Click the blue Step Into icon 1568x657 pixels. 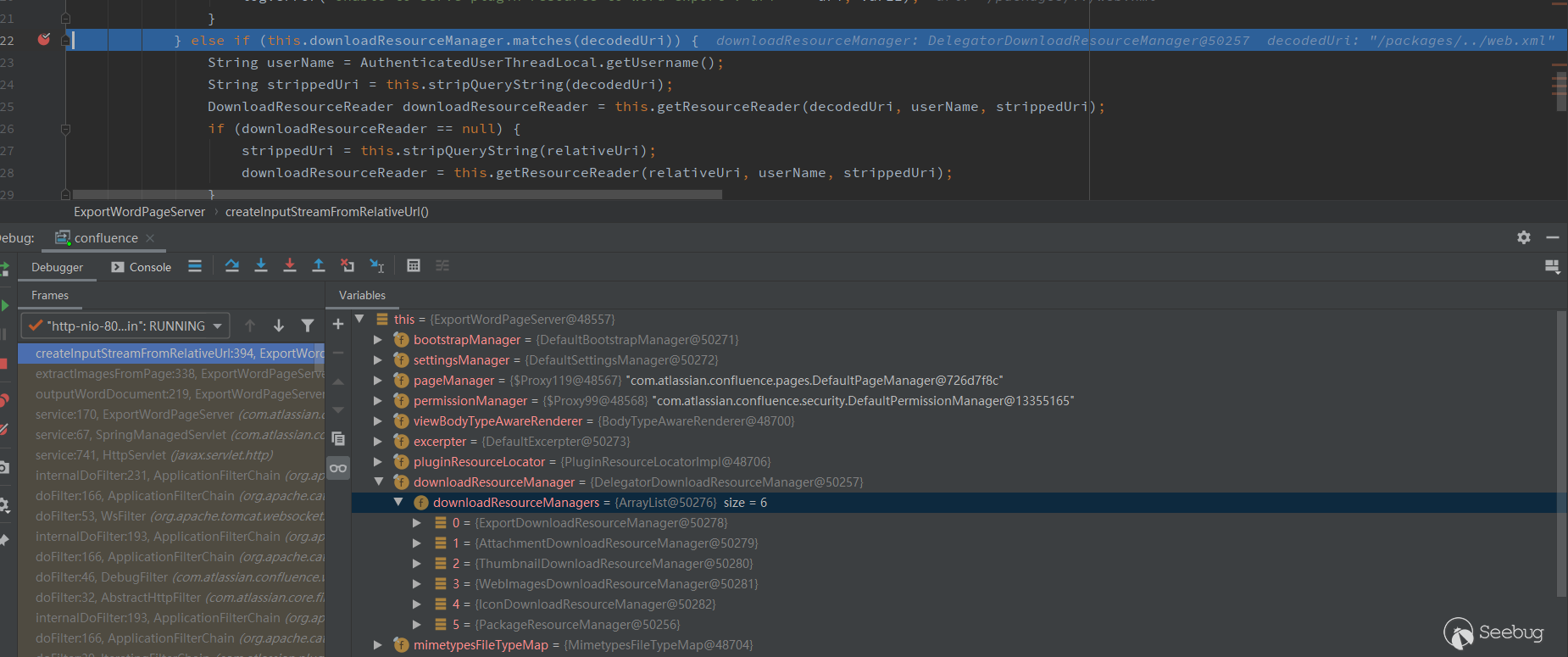pyautogui.click(x=261, y=266)
